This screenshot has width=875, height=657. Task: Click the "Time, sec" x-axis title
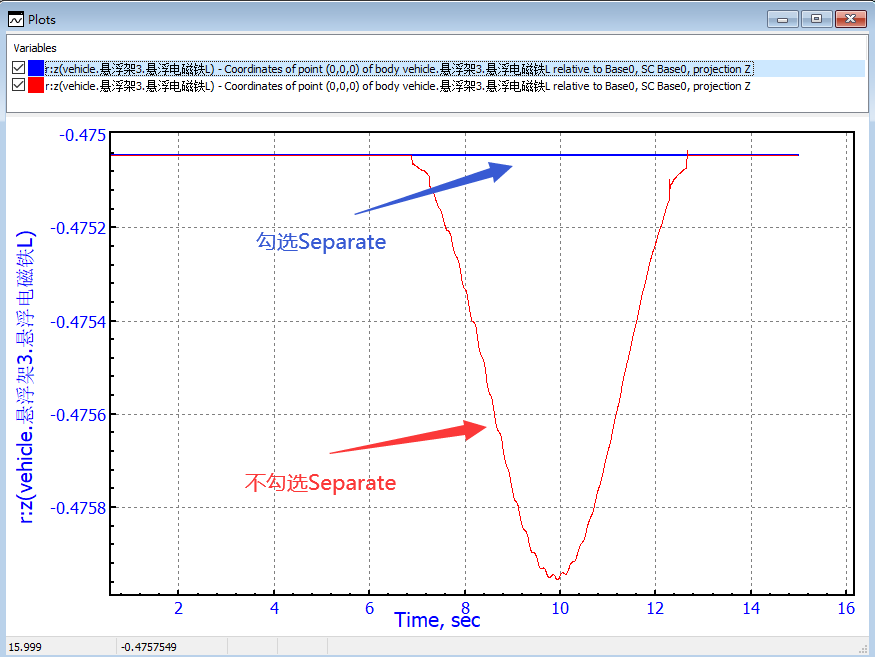click(437, 620)
